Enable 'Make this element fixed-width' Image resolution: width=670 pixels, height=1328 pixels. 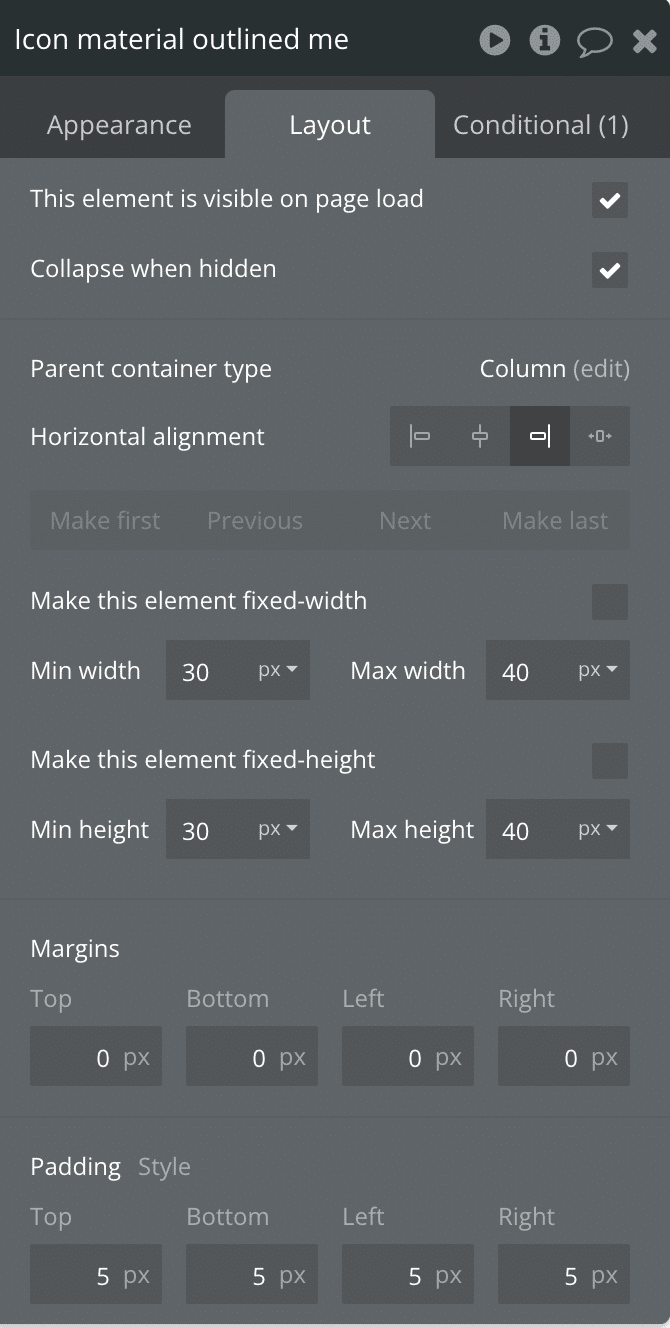tap(610, 602)
